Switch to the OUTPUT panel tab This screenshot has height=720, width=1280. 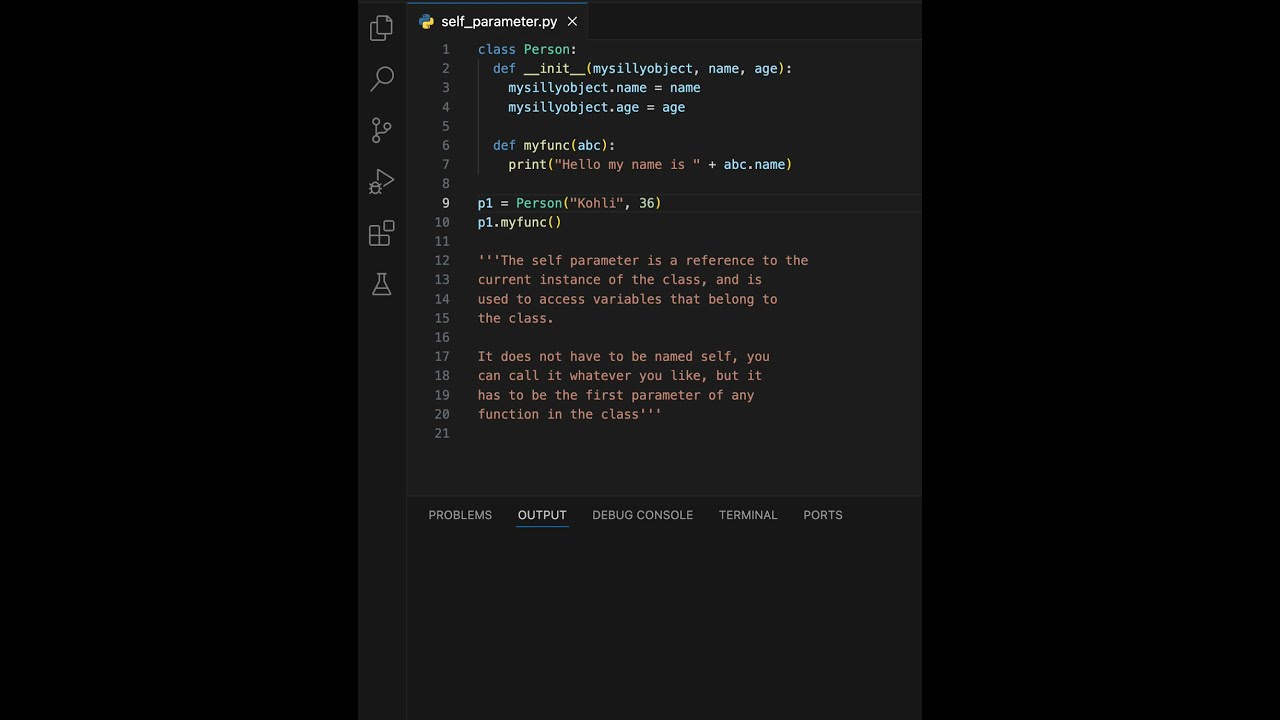pyautogui.click(x=542, y=515)
